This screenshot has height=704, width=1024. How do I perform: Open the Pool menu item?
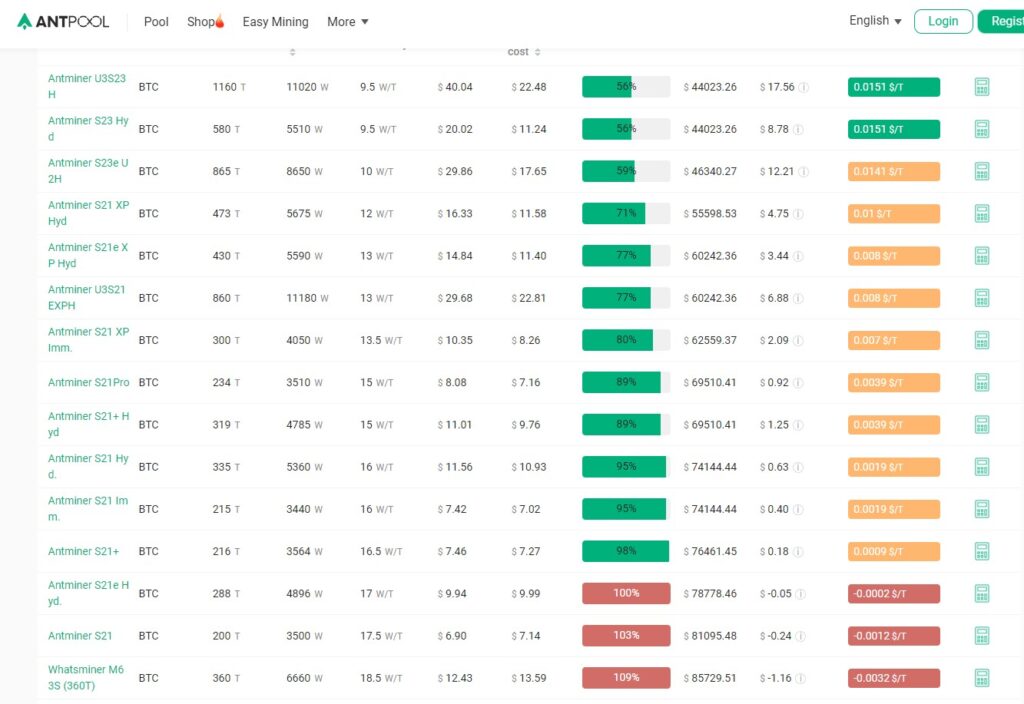tap(155, 21)
